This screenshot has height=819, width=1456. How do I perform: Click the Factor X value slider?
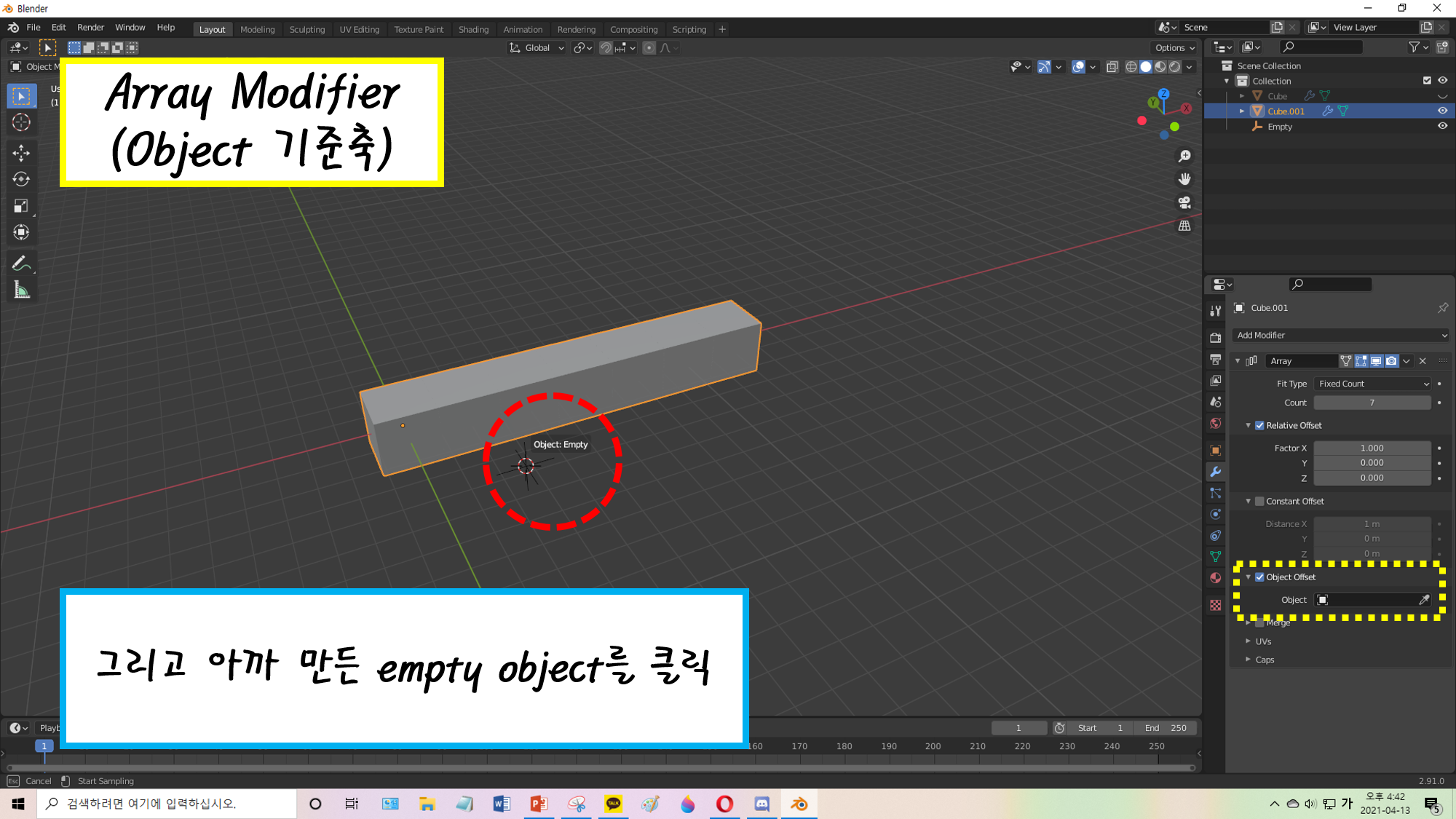pos(1372,448)
